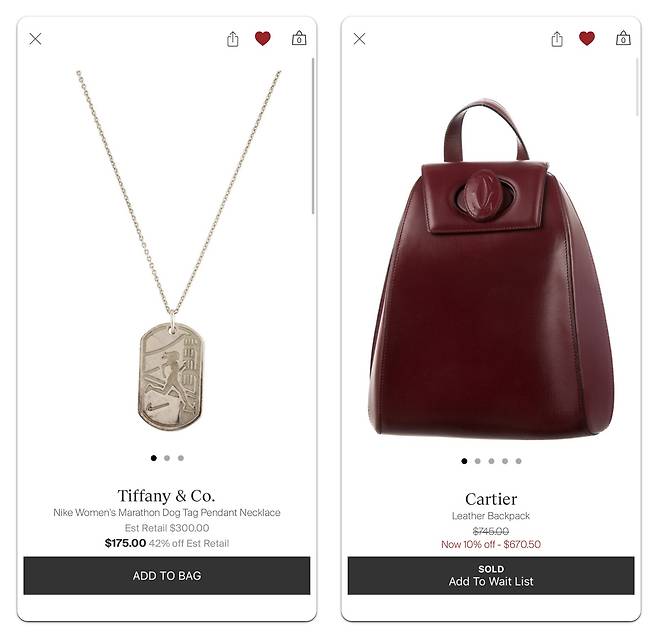658x639 pixels.
Task: Tap the dog tag pendant image
Action: (170, 377)
